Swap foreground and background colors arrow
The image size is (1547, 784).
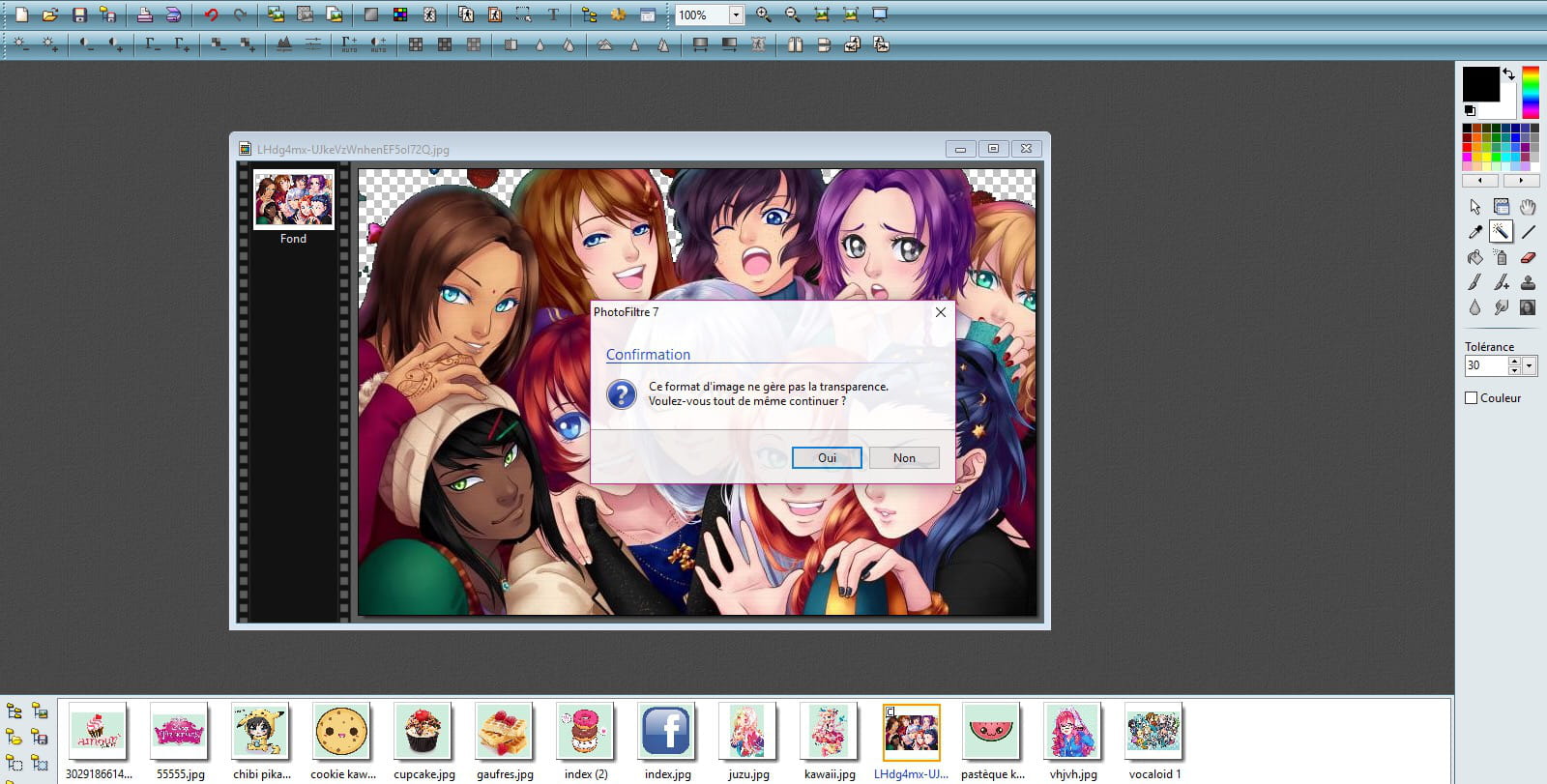(x=1508, y=73)
